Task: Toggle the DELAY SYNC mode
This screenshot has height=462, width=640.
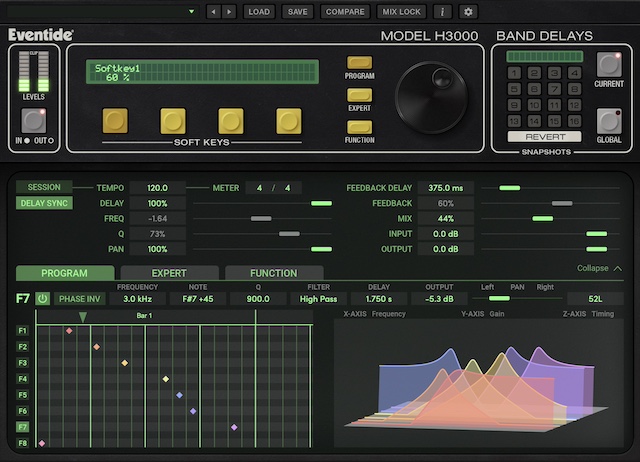Action: [x=44, y=203]
